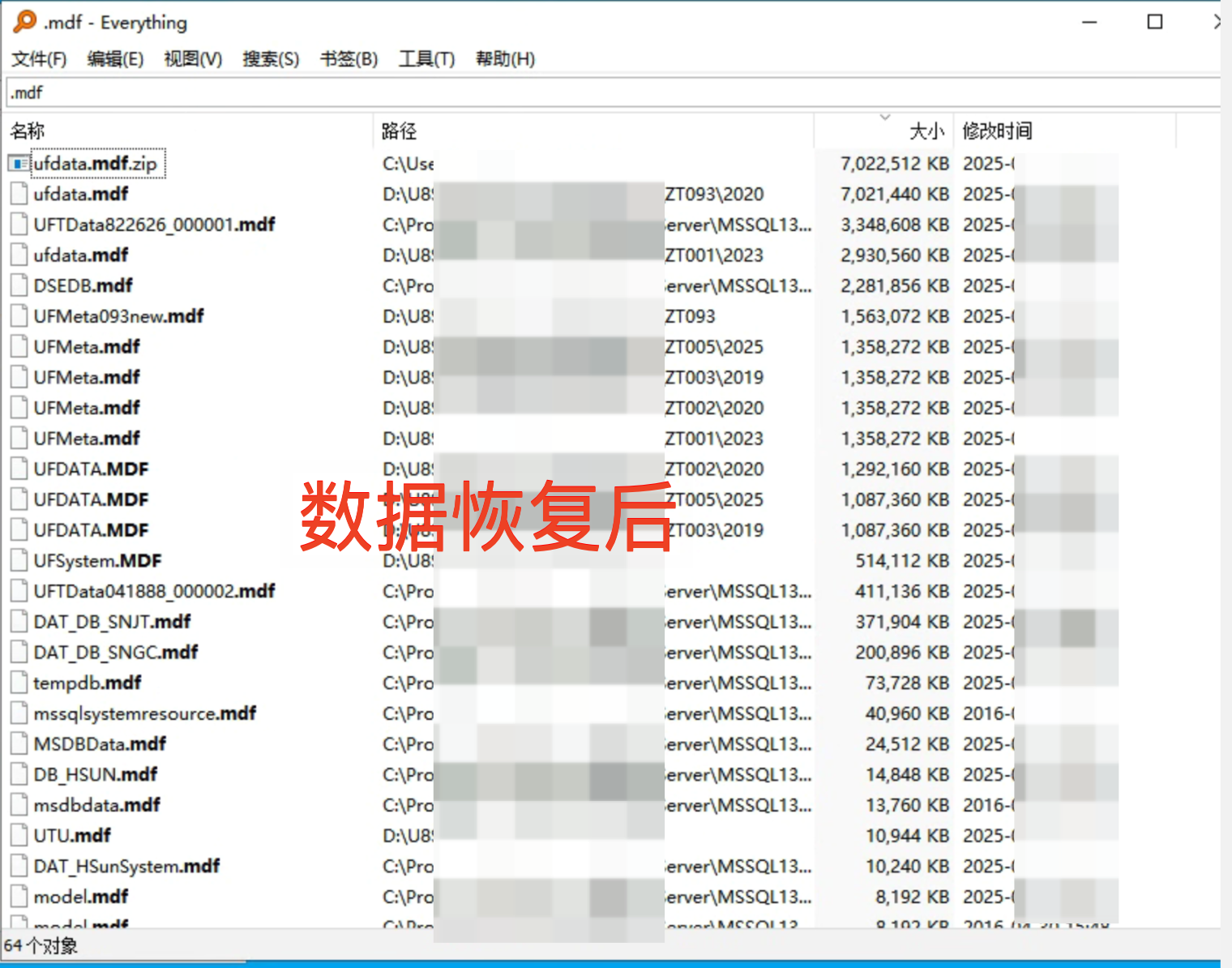
Task: Select UFDATA.MDF in path ZT005\2025
Action: pos(92,499)
